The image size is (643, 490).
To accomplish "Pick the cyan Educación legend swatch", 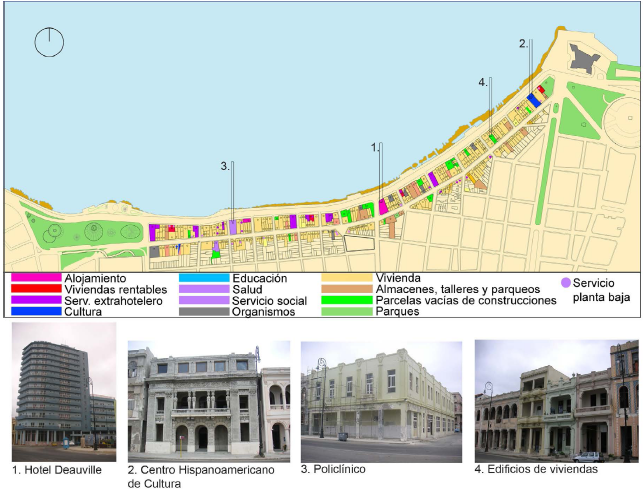I will (204, 279).
